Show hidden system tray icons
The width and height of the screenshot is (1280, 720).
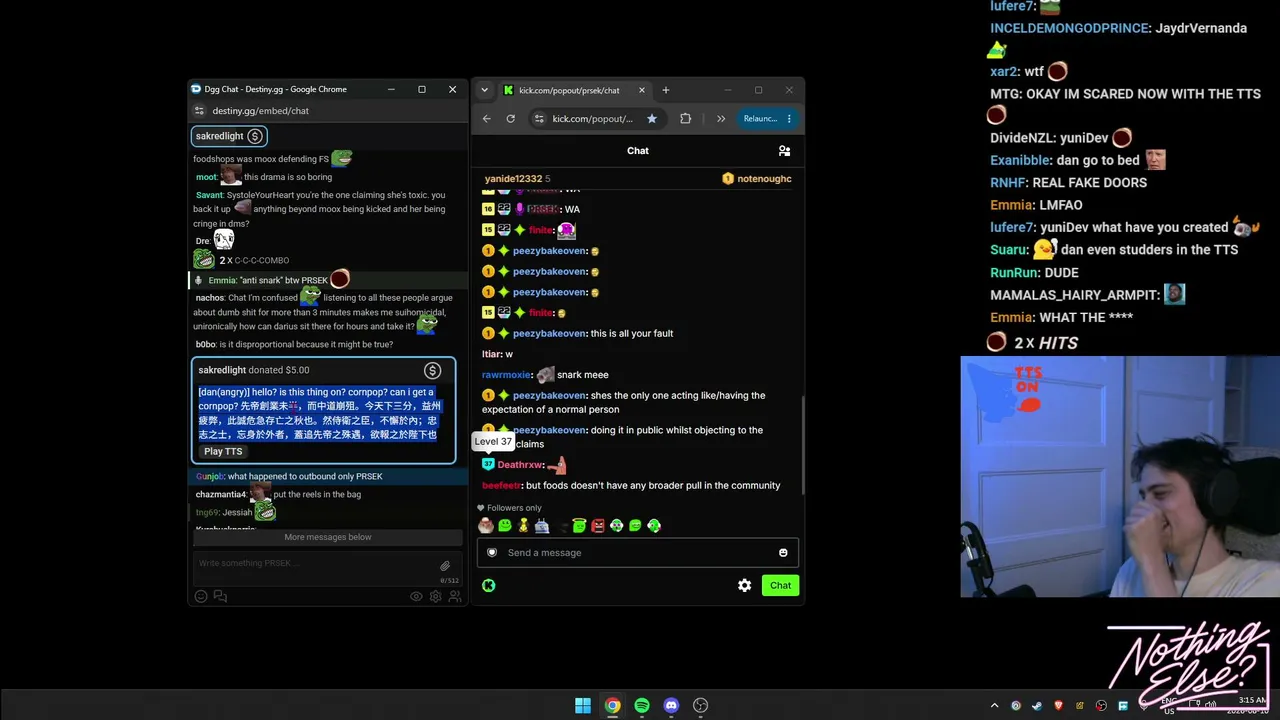994,705
